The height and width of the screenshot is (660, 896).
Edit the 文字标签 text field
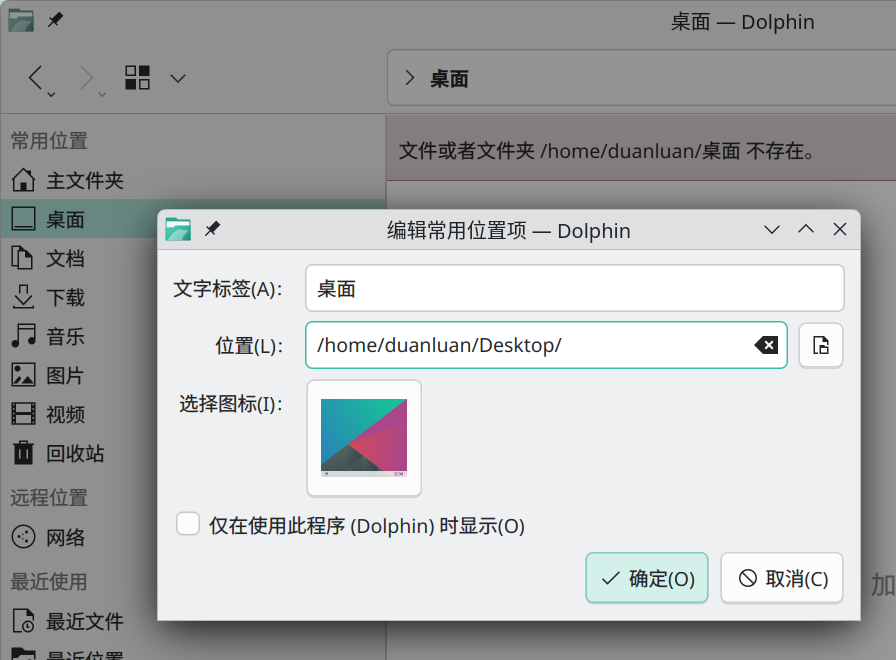pos(575,288)
